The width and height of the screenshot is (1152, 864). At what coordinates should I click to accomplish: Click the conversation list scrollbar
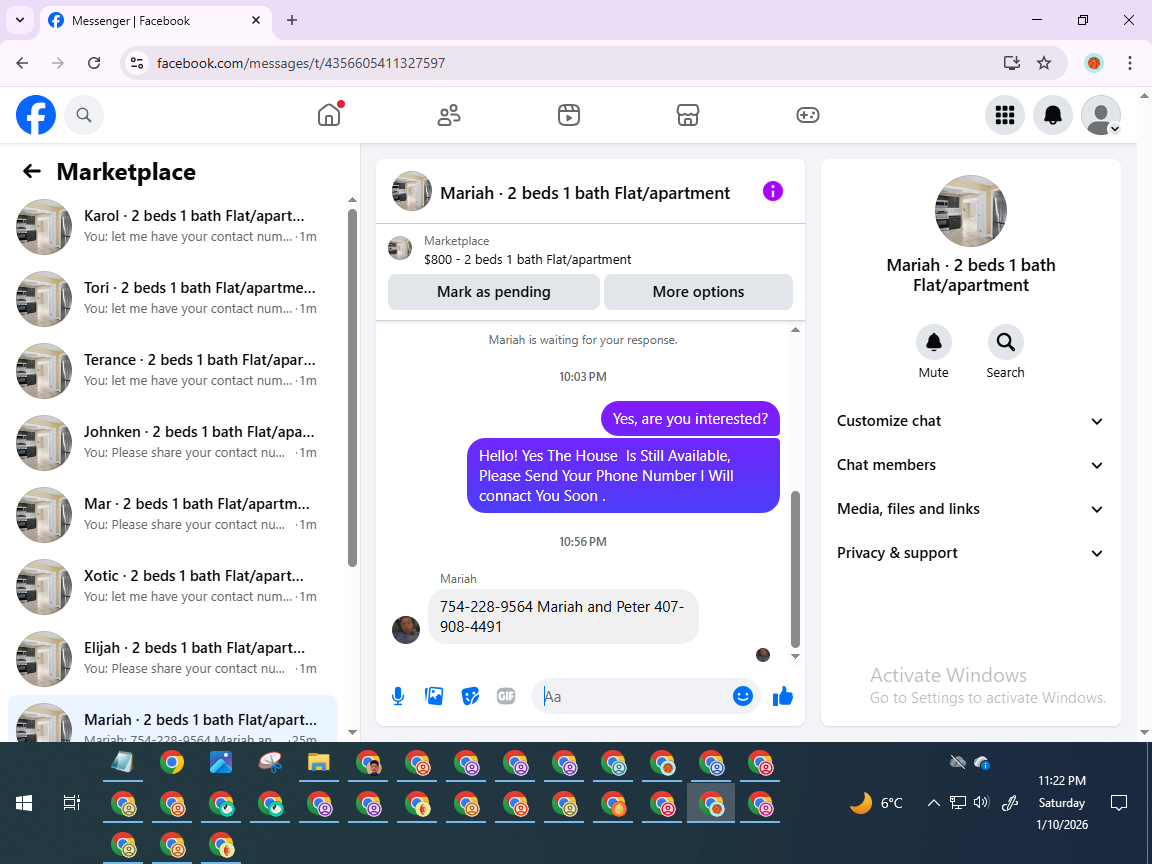(352, 388)
